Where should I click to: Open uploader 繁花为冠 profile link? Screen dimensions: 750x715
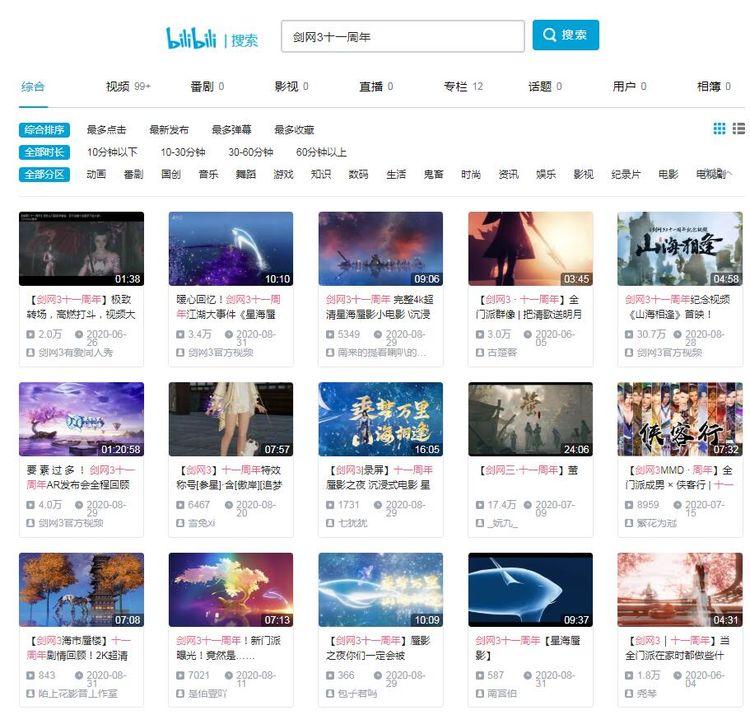coord(657,523)
